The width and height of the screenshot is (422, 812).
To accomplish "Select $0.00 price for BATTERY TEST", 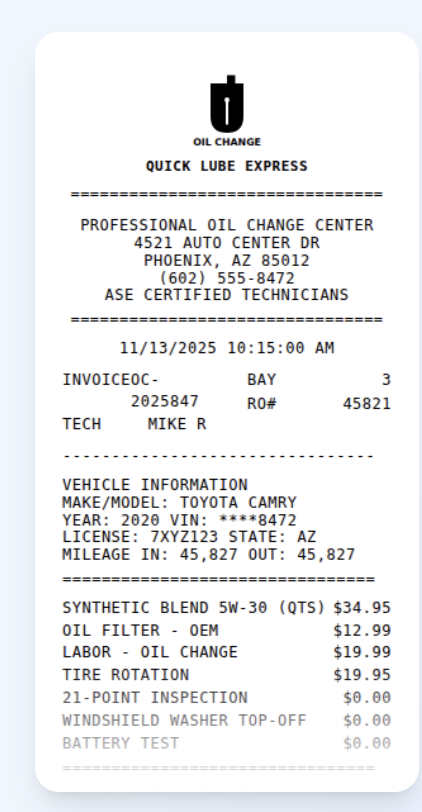I will pyautogui.click(x=367, y=744).
